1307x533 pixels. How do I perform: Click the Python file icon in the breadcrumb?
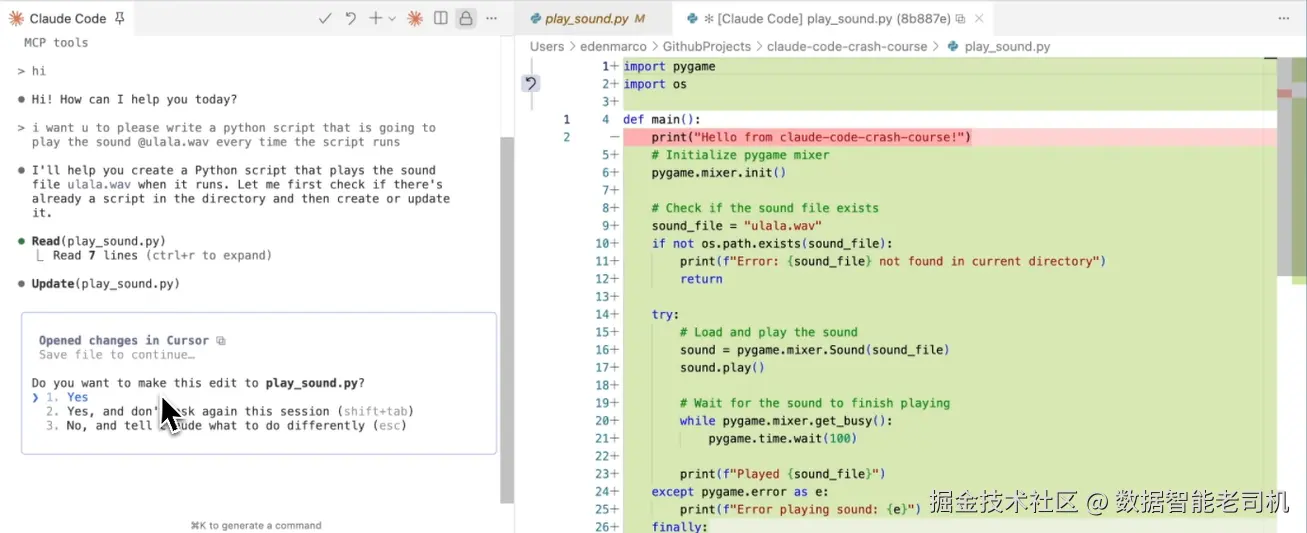pos(952,46)
